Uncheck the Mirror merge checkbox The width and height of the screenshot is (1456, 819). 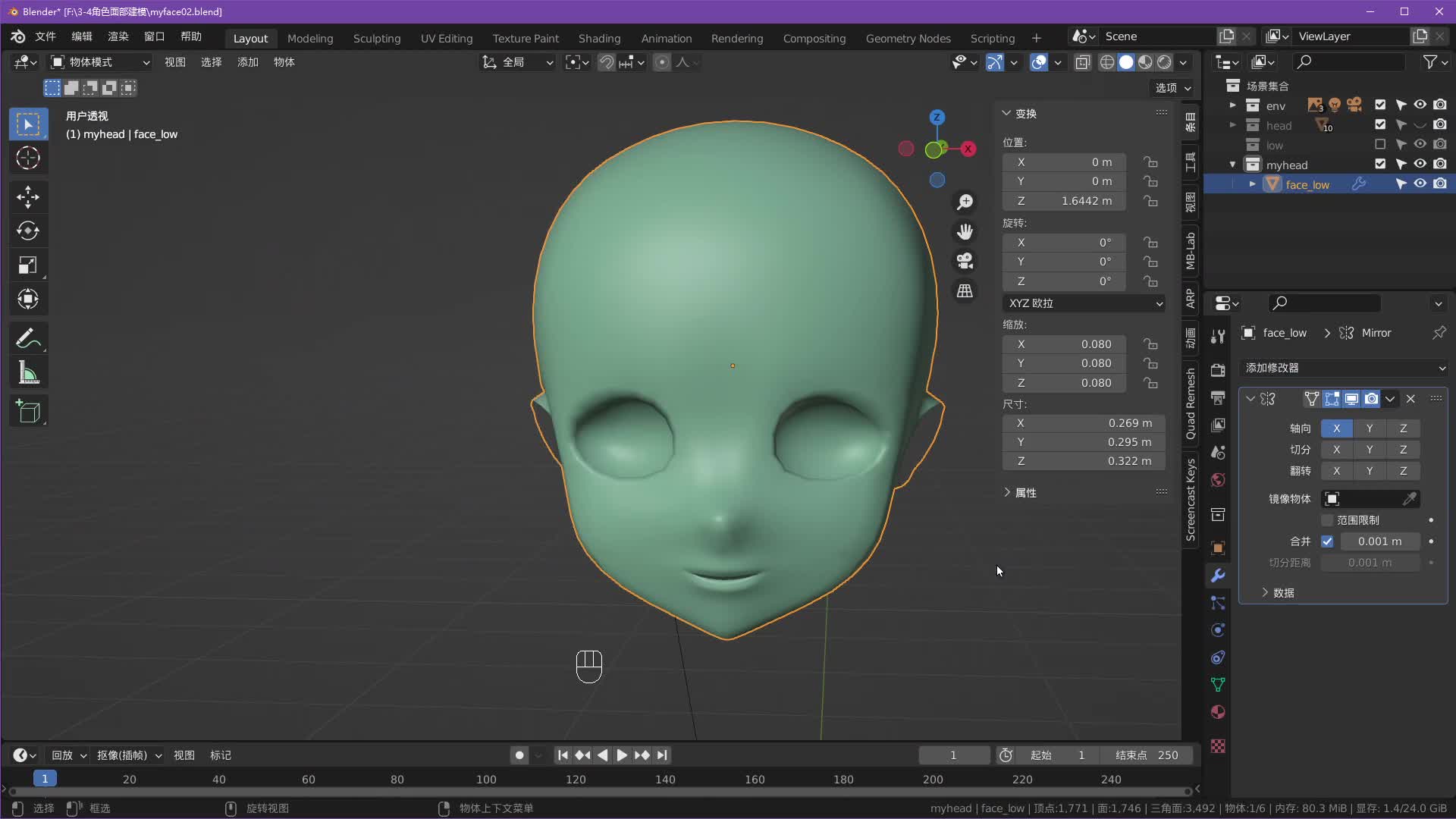point(1327,541)
